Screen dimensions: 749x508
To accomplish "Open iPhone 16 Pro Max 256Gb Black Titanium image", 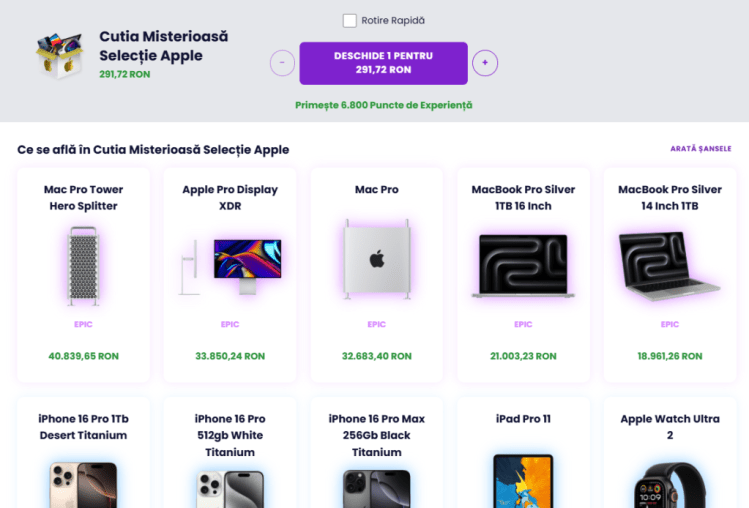I will [x=377, y=488].
